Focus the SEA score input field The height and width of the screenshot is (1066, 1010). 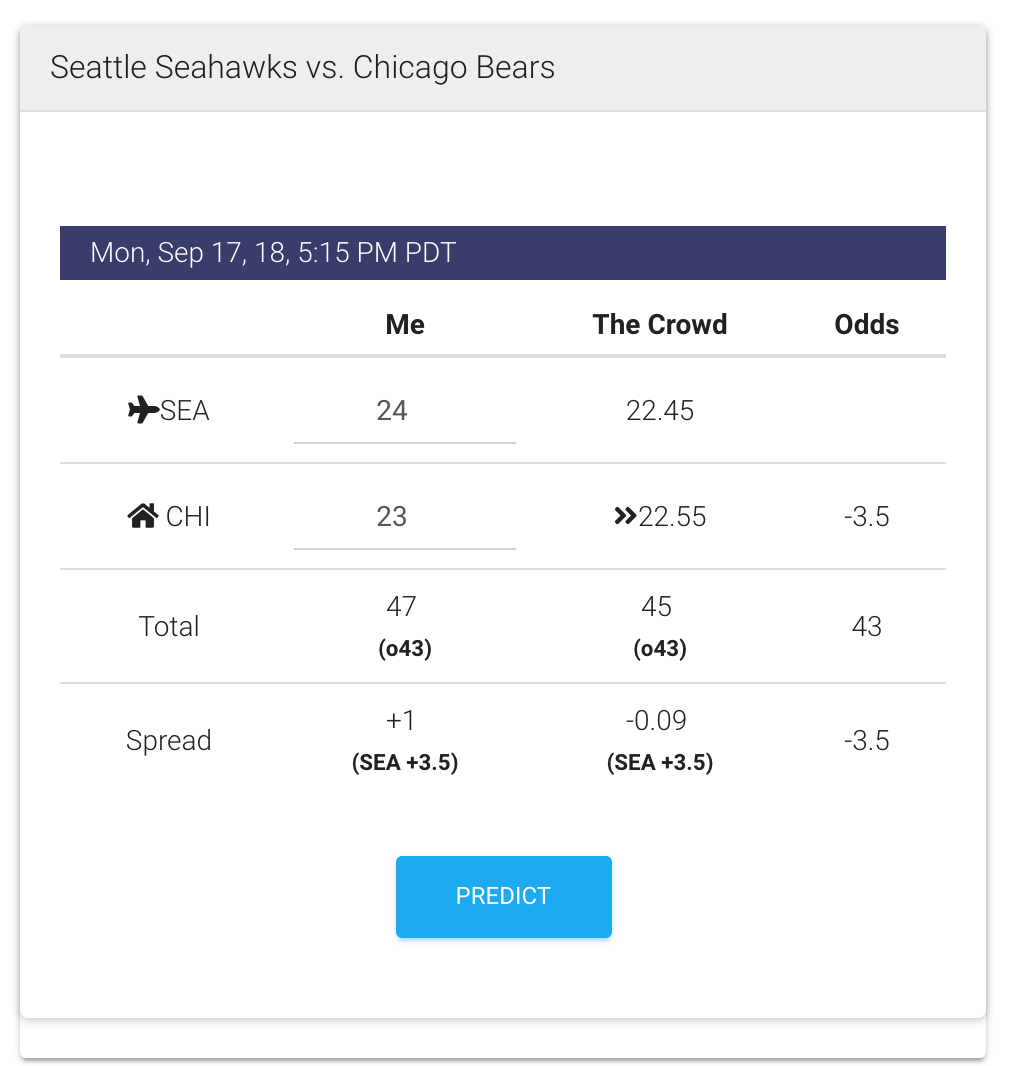tap(404, 411)
